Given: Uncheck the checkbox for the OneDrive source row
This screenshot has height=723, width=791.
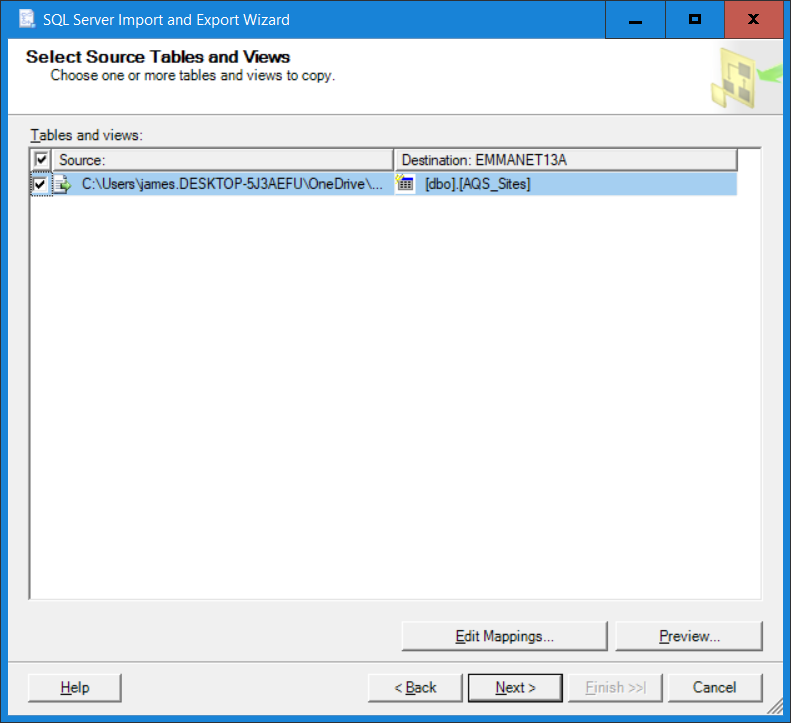Looking at the screenshot, I should click(x=40, y=184).
